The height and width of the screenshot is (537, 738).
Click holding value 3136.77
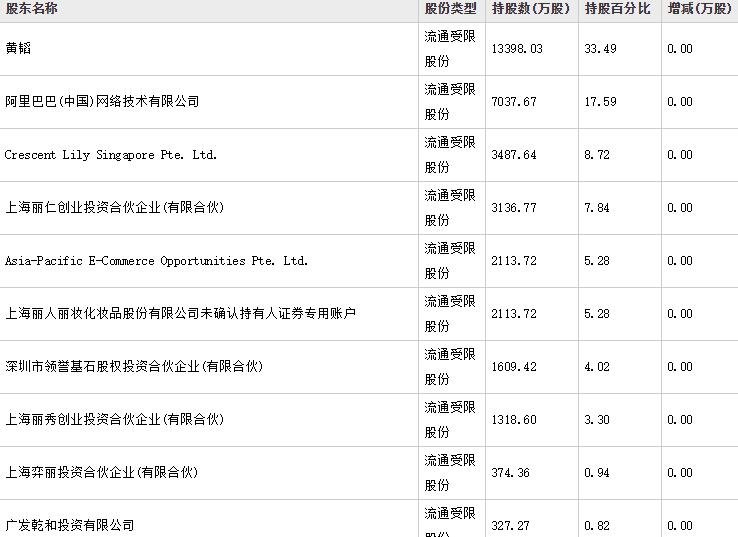coord(514,208)
